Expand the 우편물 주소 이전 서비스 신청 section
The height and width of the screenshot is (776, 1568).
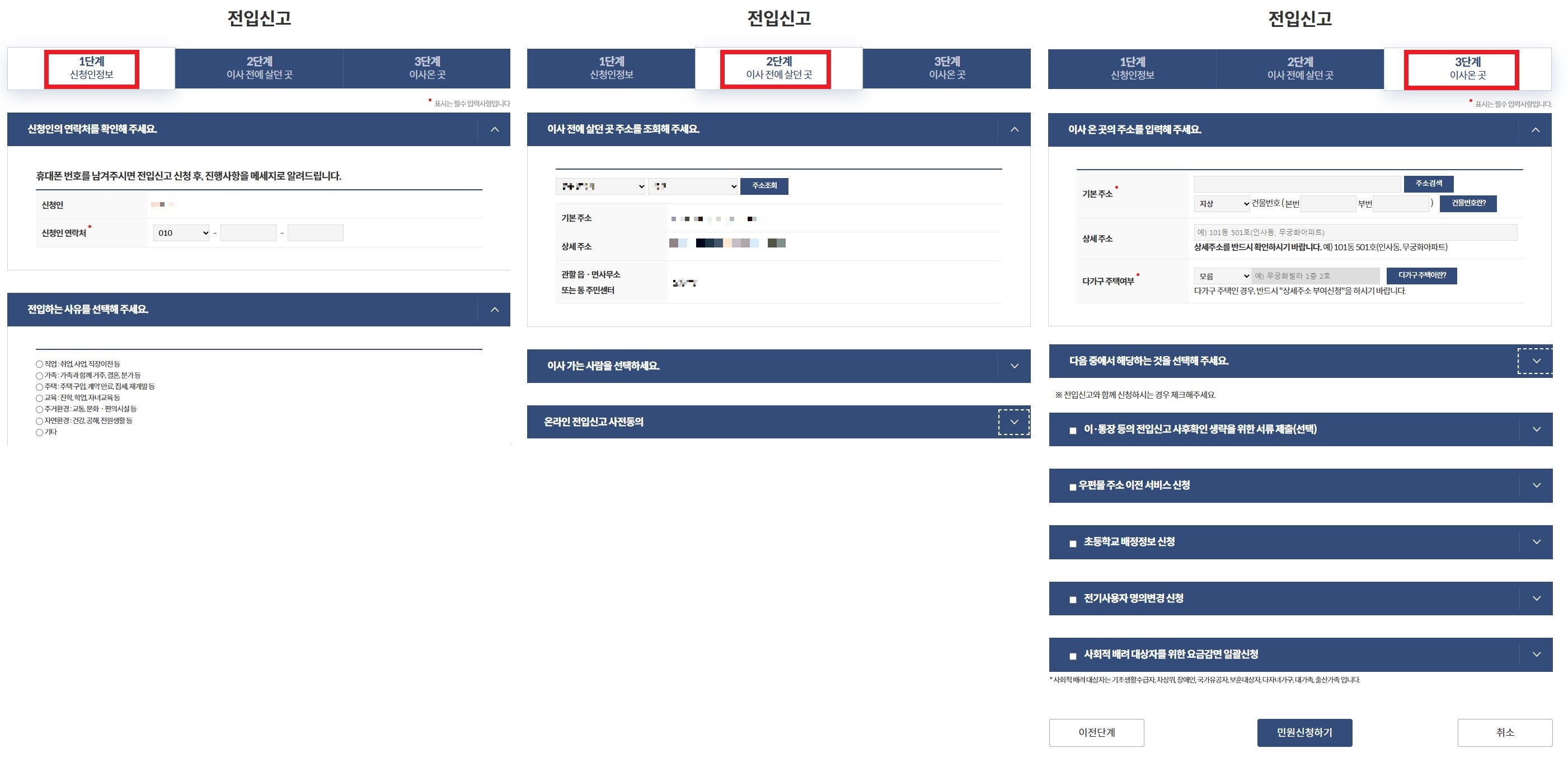click(1536, 485)
